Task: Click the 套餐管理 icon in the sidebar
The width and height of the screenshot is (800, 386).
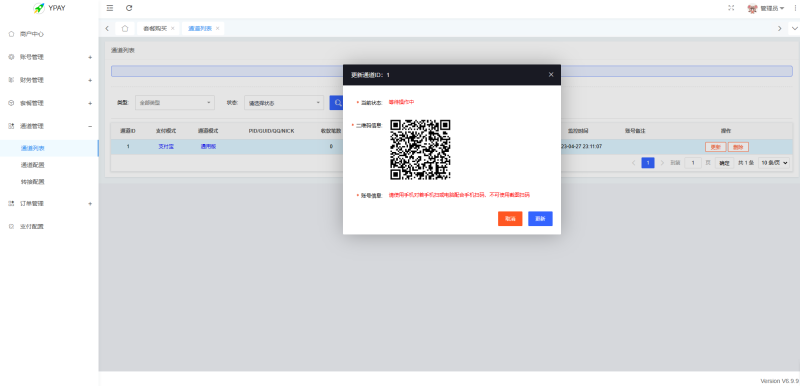Action: pyautogui.click(x=11, y=103)
